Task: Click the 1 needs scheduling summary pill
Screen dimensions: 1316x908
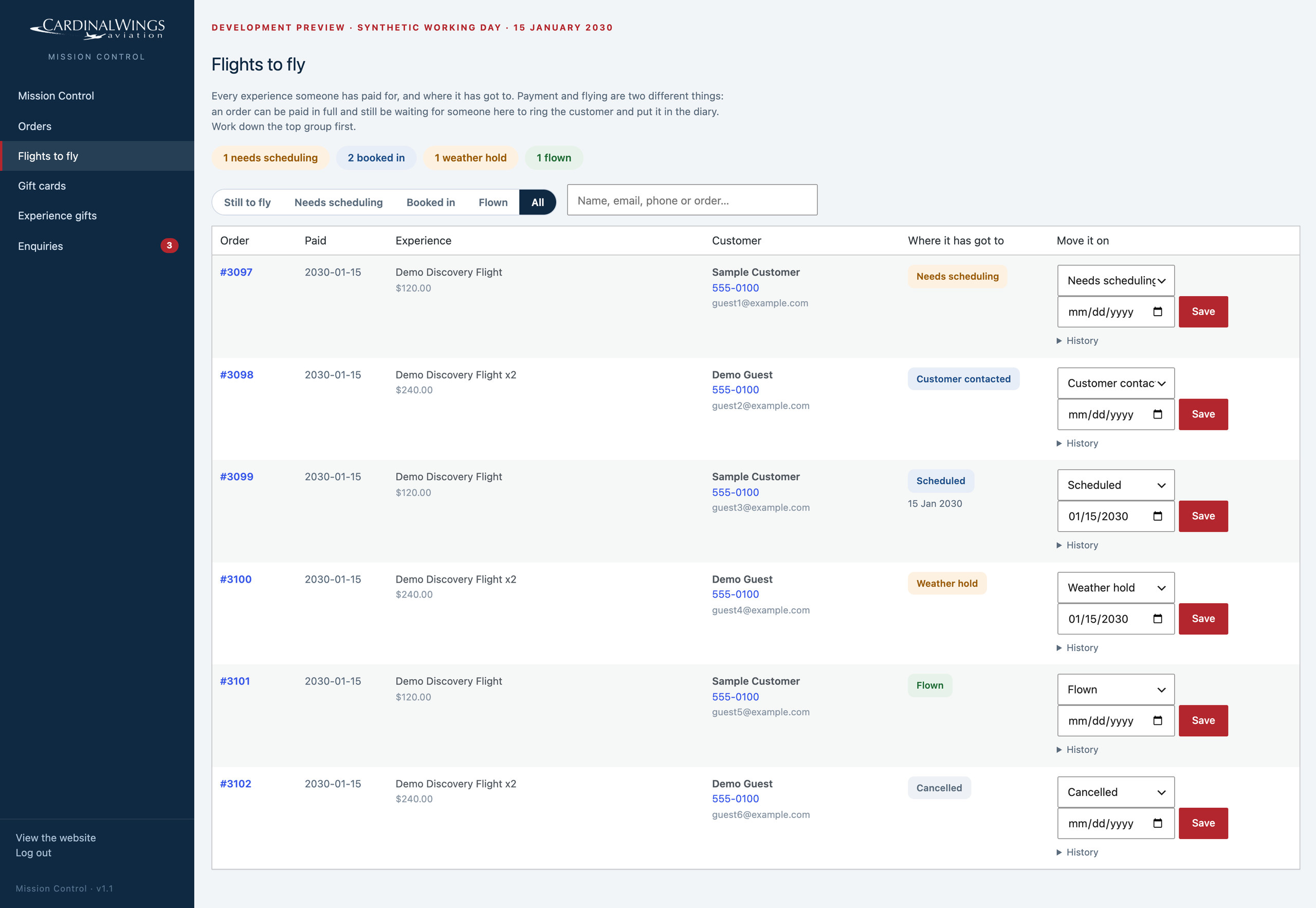Action: [x=270, y=158]
